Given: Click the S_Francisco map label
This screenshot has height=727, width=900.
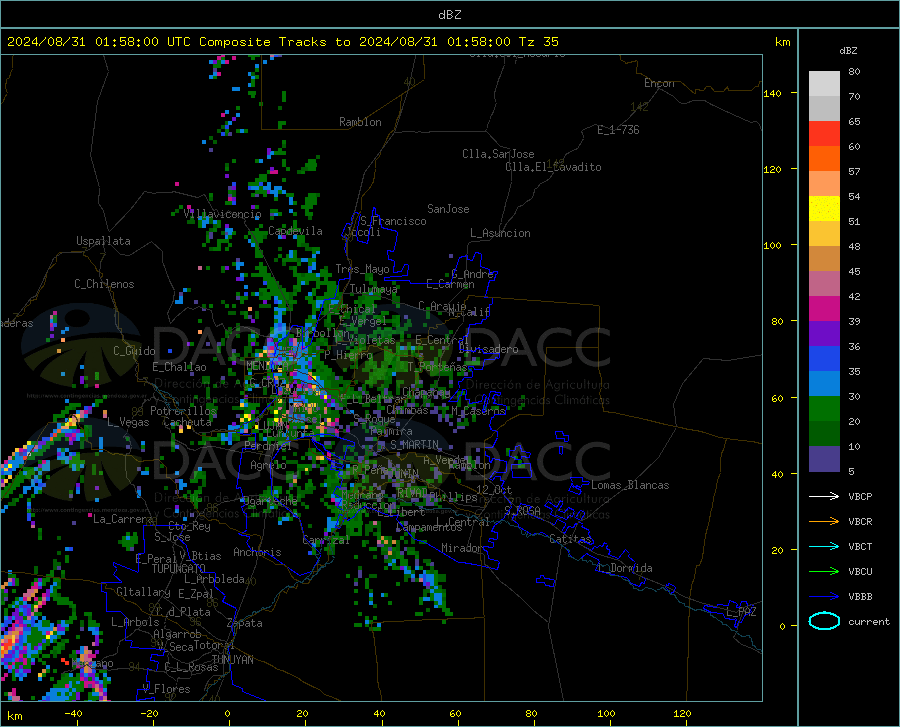Looking at the screenshot, I should 393,221.
